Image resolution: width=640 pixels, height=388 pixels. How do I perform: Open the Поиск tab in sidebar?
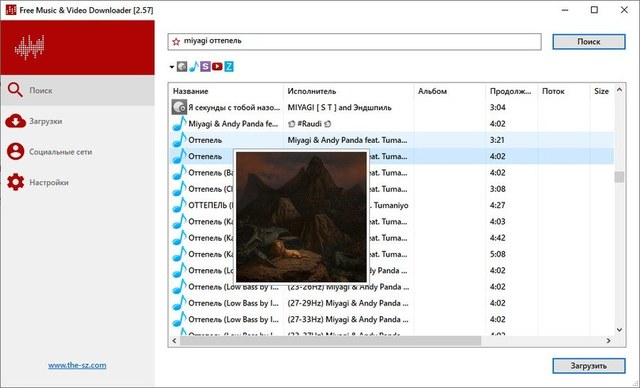(78, 91)
